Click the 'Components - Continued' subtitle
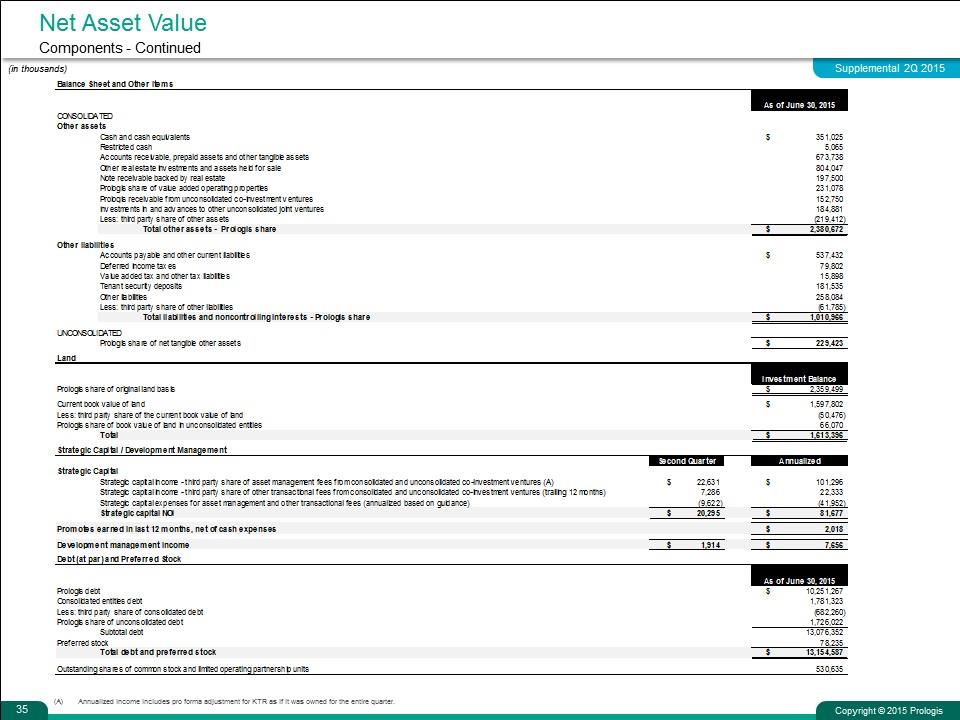This screenshot has width=960, height=720. tap(120, 48)
